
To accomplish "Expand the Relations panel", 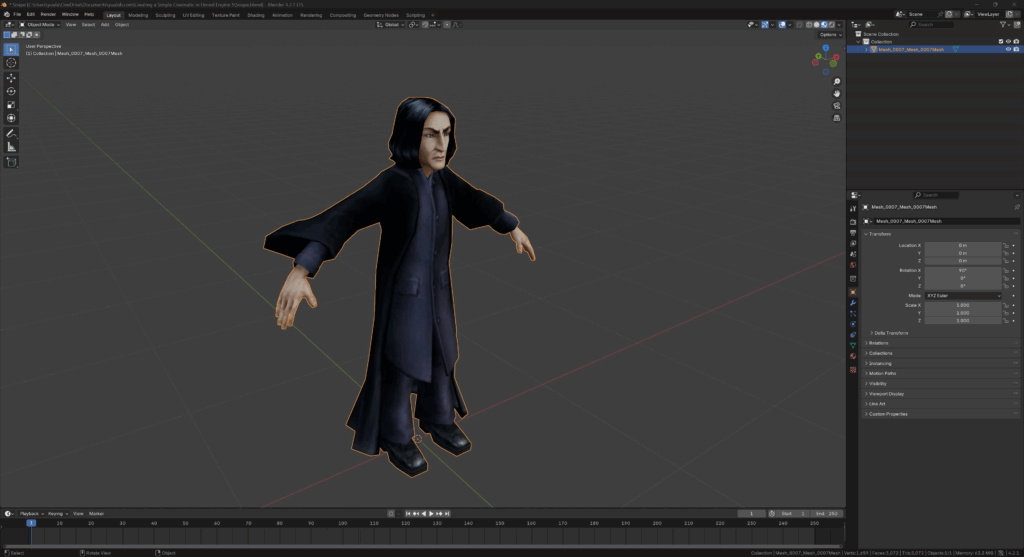I will point(880,343).
